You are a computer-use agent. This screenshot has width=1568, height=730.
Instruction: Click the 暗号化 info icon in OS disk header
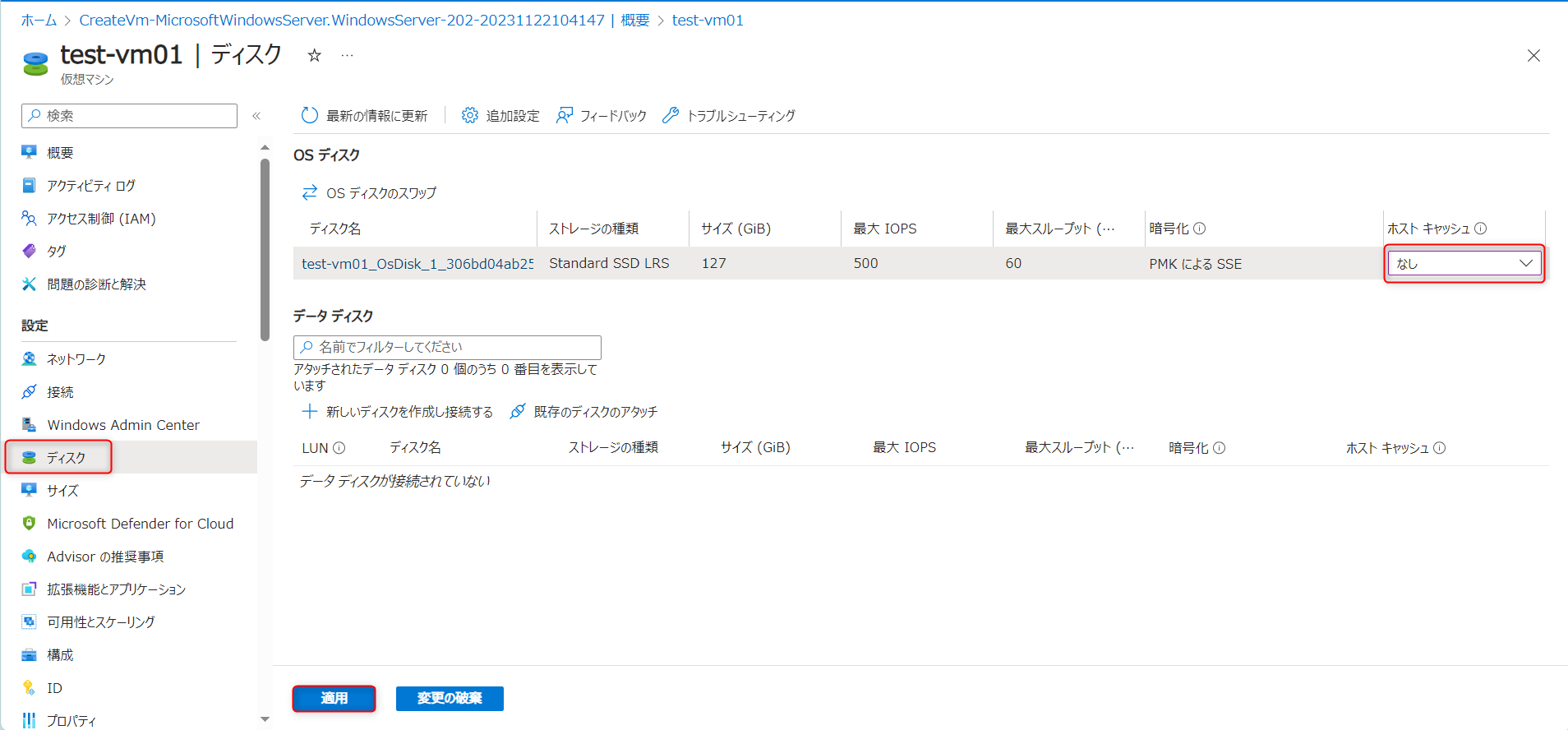[1200, 229]
